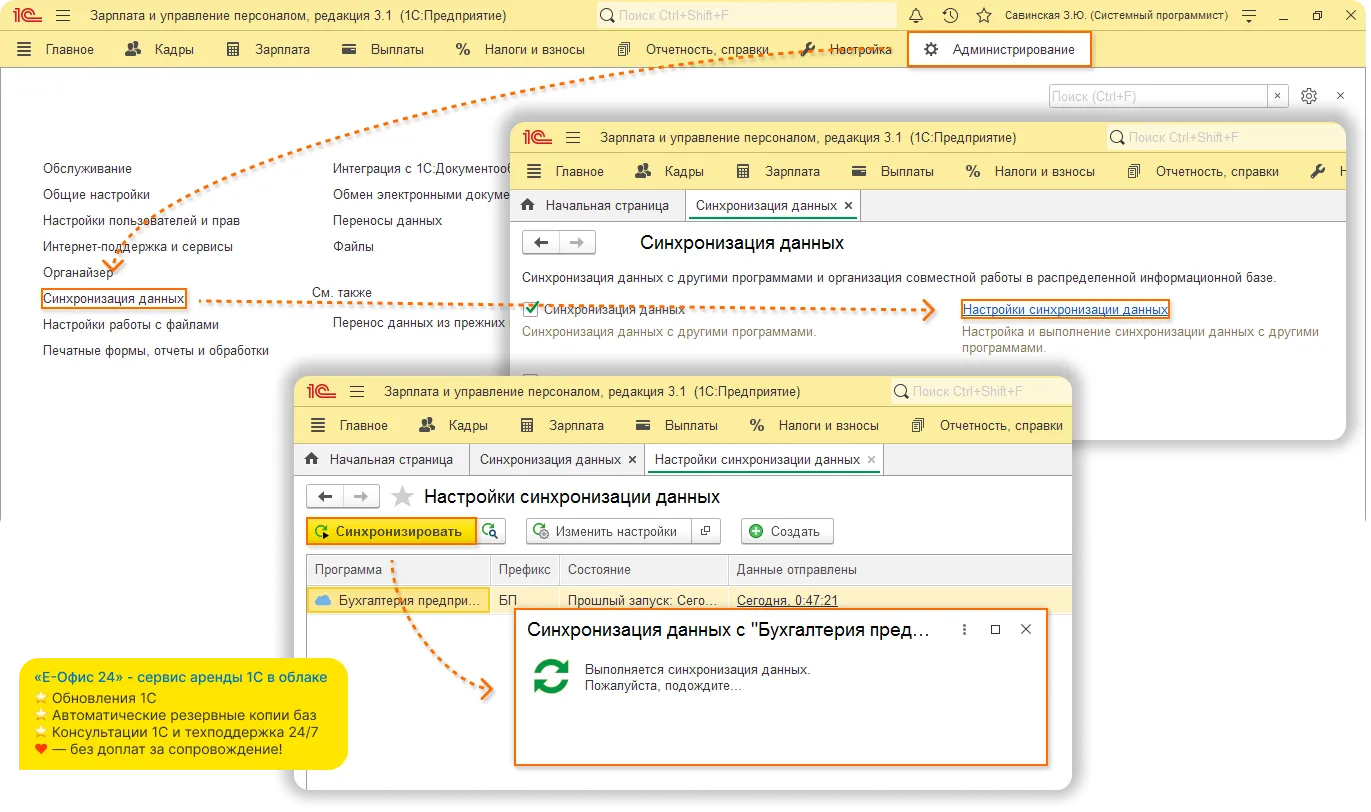This screenshot has height=812, width=1371.
Task: Open the Администрирование section
Action: (998, 49)
